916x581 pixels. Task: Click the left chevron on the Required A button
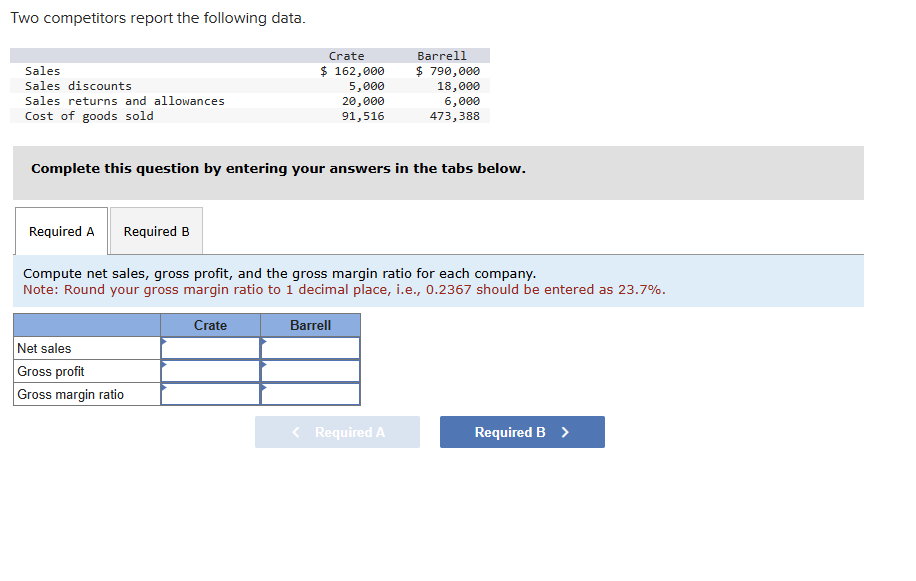295,432
